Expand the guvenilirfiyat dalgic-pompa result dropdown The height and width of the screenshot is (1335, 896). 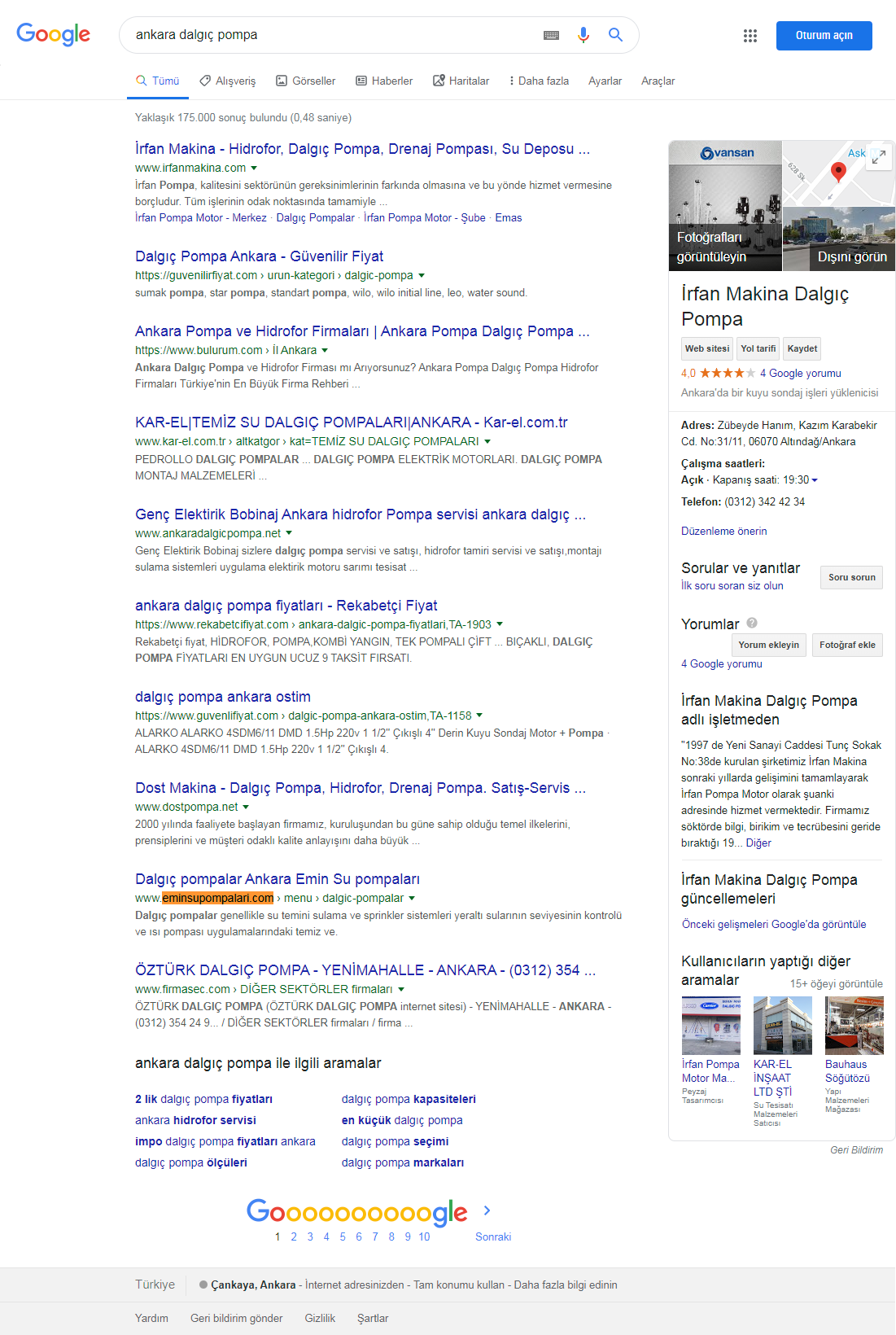tap(422, 275)
